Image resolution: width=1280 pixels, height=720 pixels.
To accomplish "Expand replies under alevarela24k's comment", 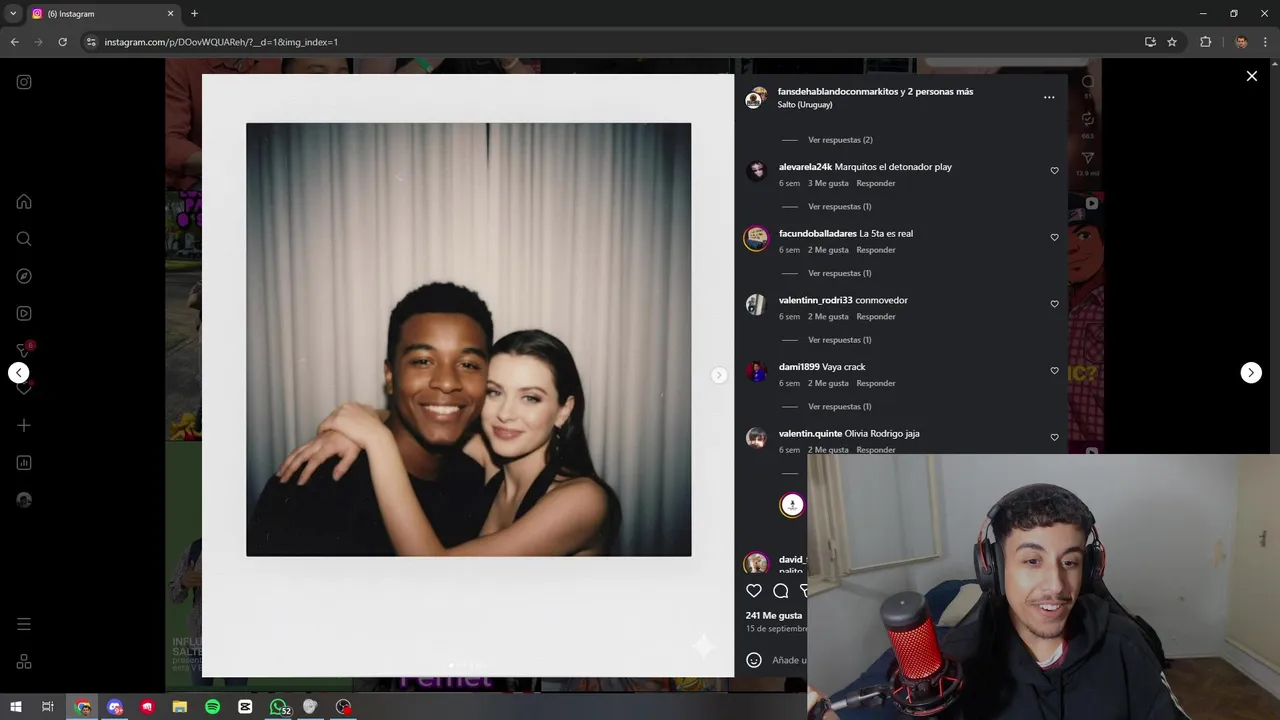I will (x=840, y=207).
